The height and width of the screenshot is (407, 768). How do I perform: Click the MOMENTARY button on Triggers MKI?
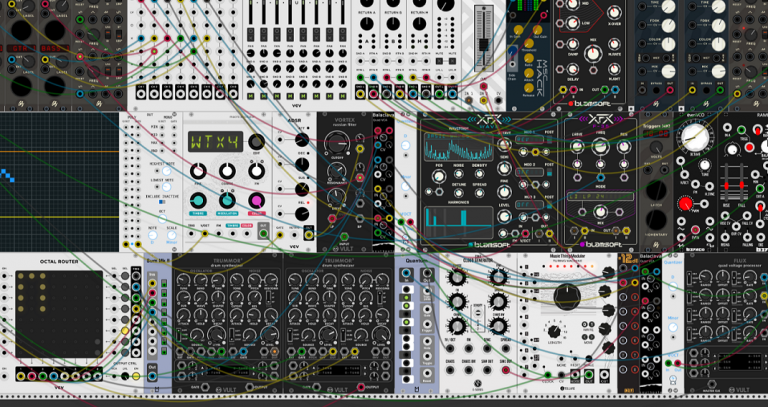[656, 220]
